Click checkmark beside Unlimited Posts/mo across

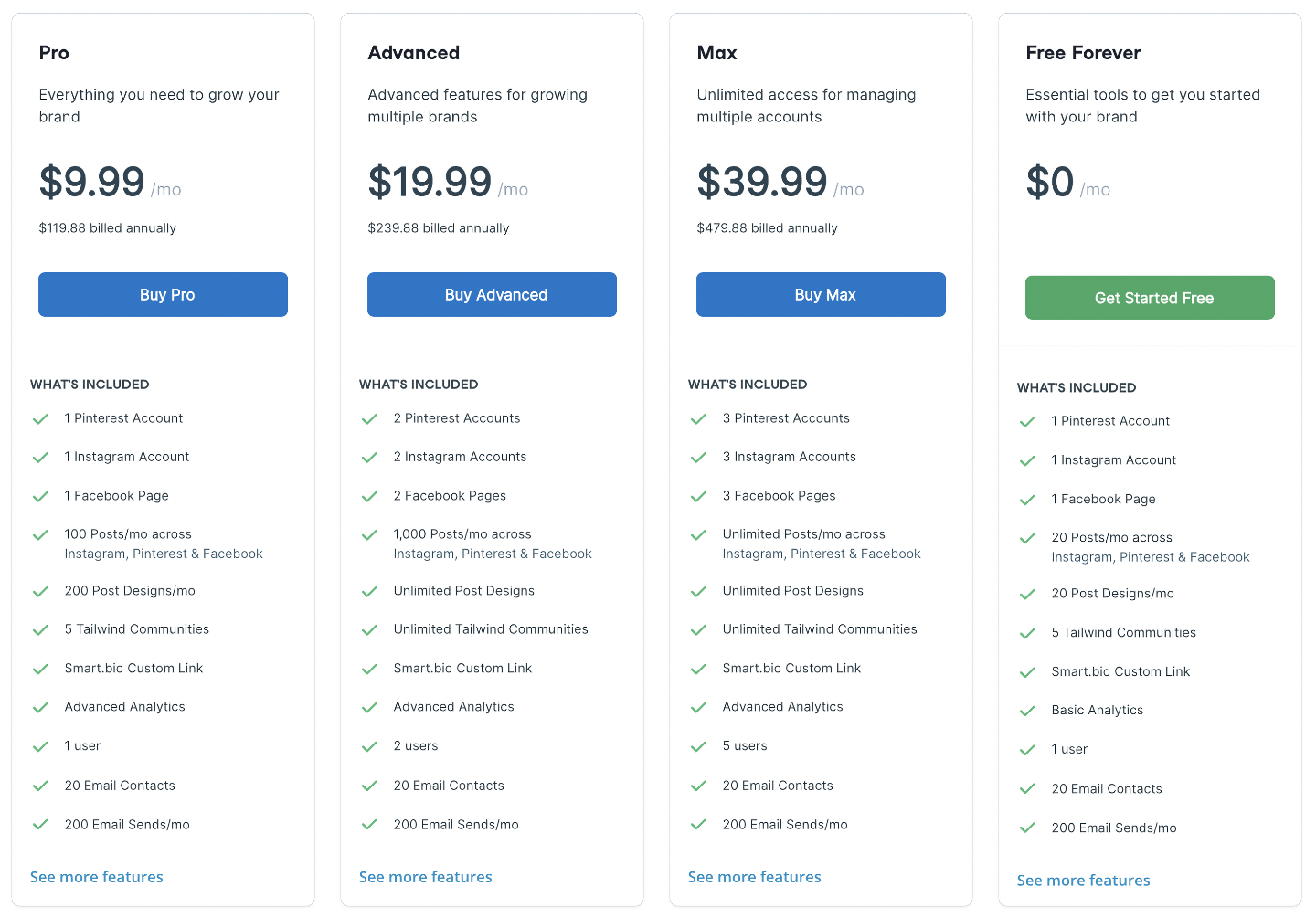coord(698,535)
